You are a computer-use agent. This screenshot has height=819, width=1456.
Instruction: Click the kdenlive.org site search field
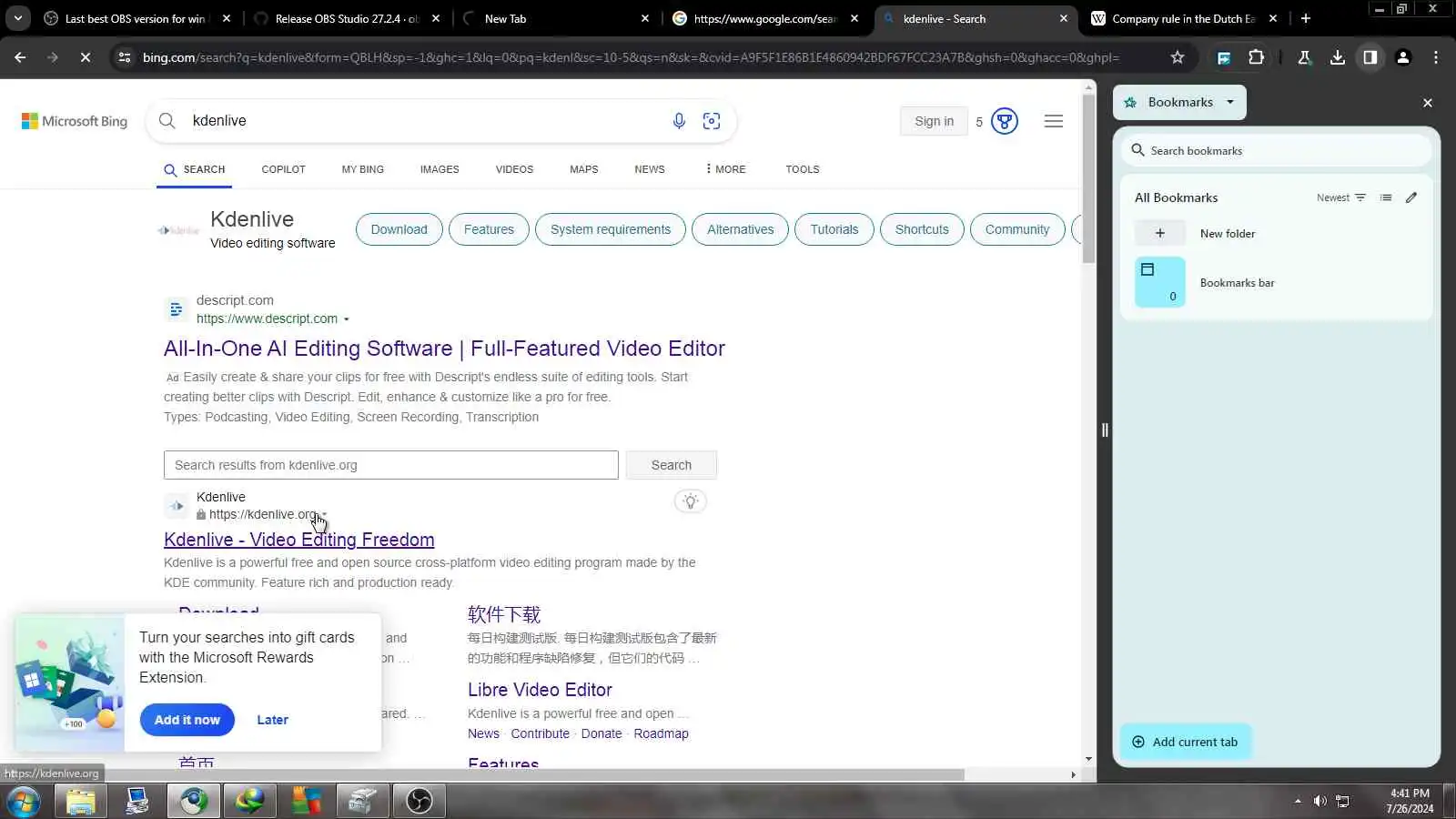tap(391, 465)
